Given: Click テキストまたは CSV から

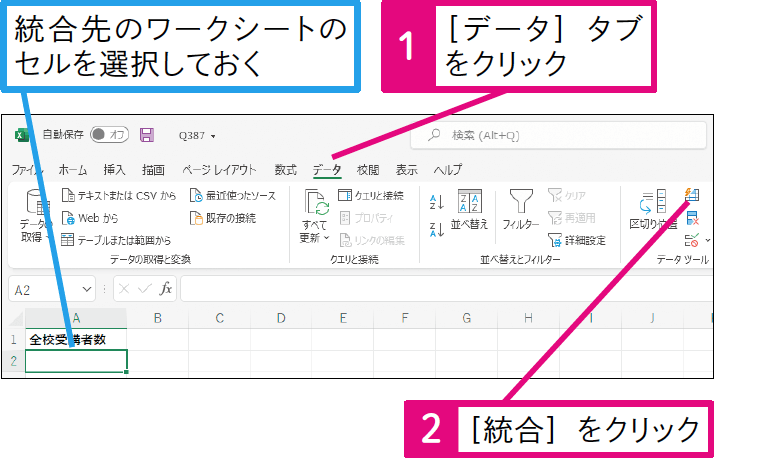Looking at the screenshot, I should pyautogui.click(x=119, y=195).
